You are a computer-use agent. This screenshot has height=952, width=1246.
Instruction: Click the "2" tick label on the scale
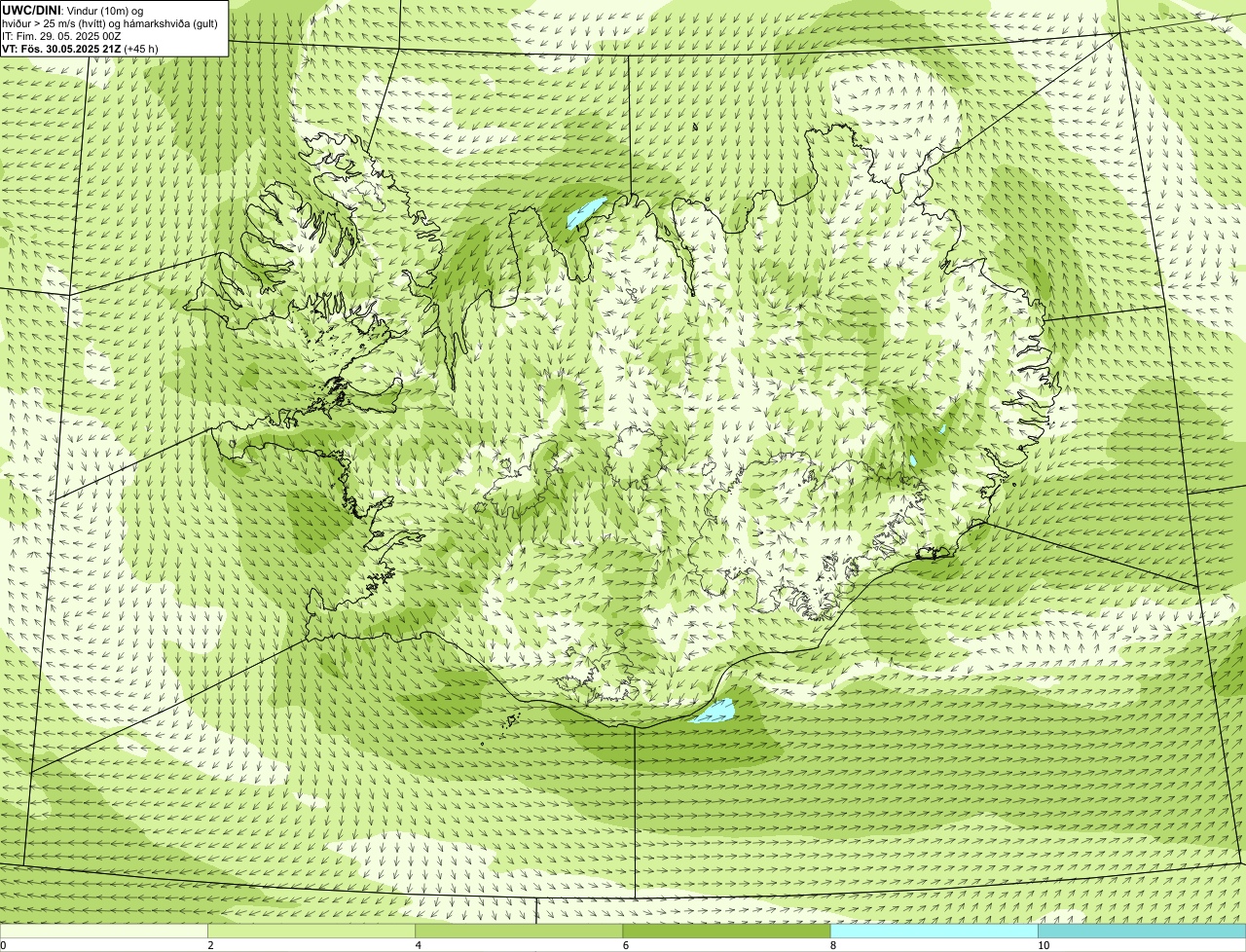point(210,945)
